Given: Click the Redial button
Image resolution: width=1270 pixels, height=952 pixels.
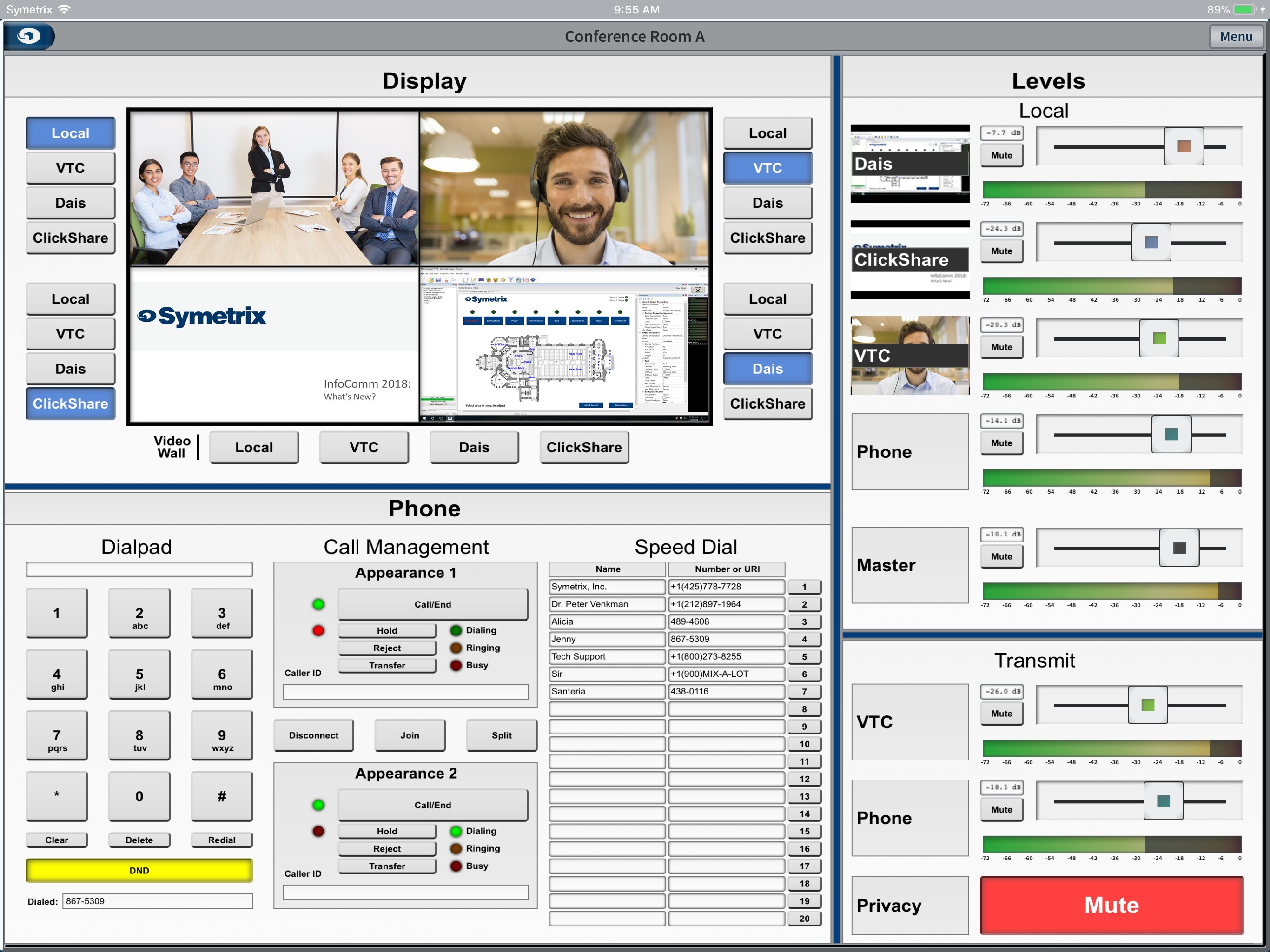Looking at the screenshot, I should [x=222, y=840].
